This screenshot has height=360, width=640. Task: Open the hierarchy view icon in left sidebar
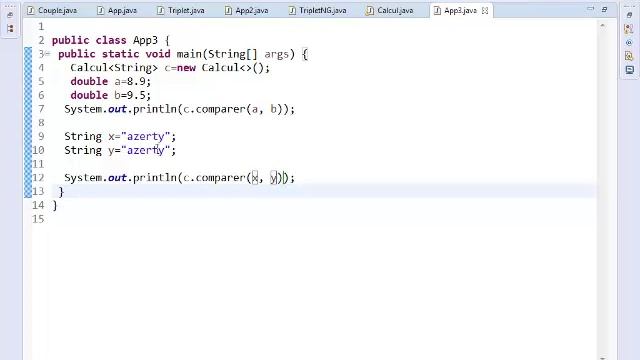[x=10, y=29]
